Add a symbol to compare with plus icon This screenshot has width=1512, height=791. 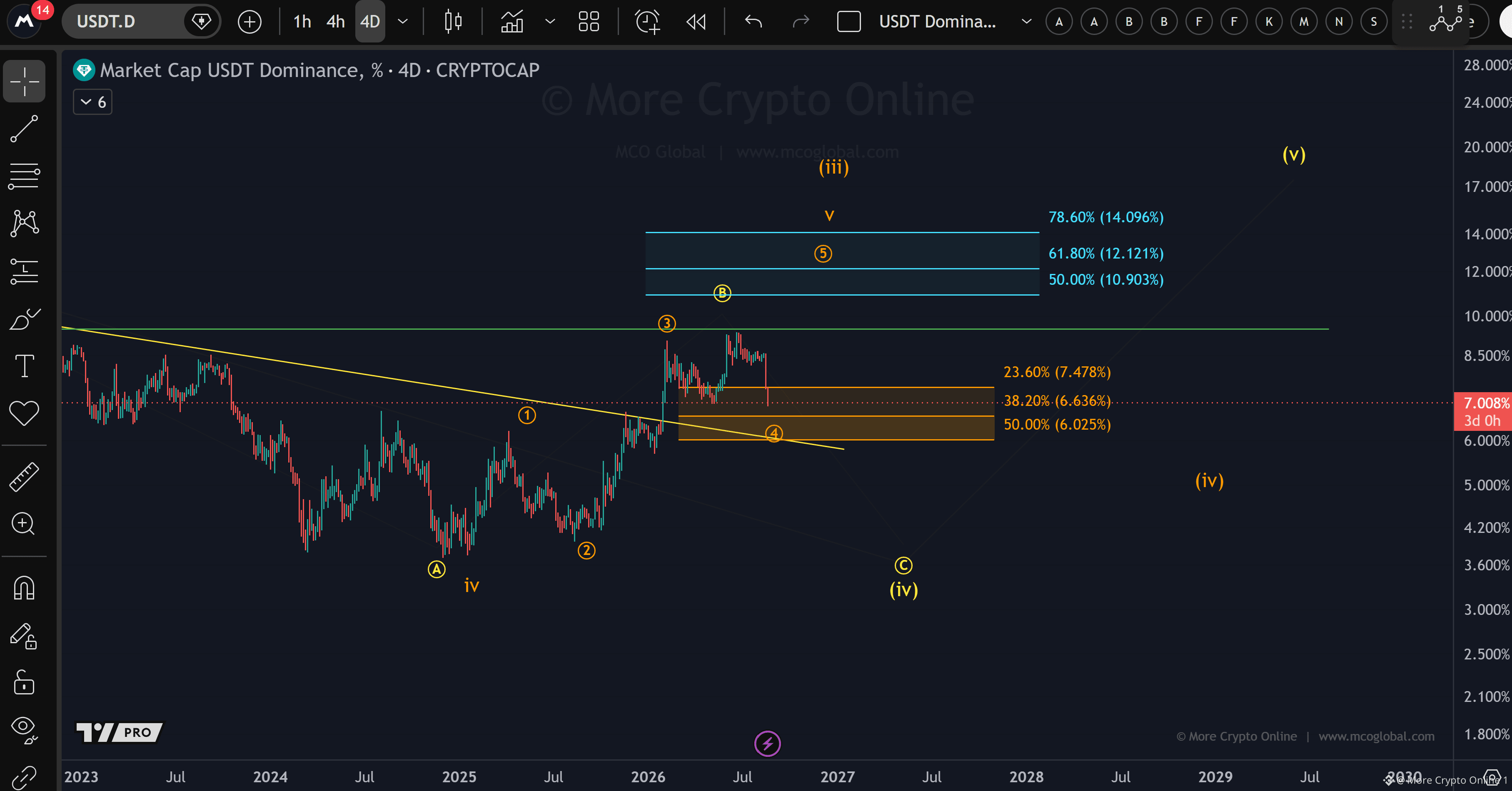point(250,22)
